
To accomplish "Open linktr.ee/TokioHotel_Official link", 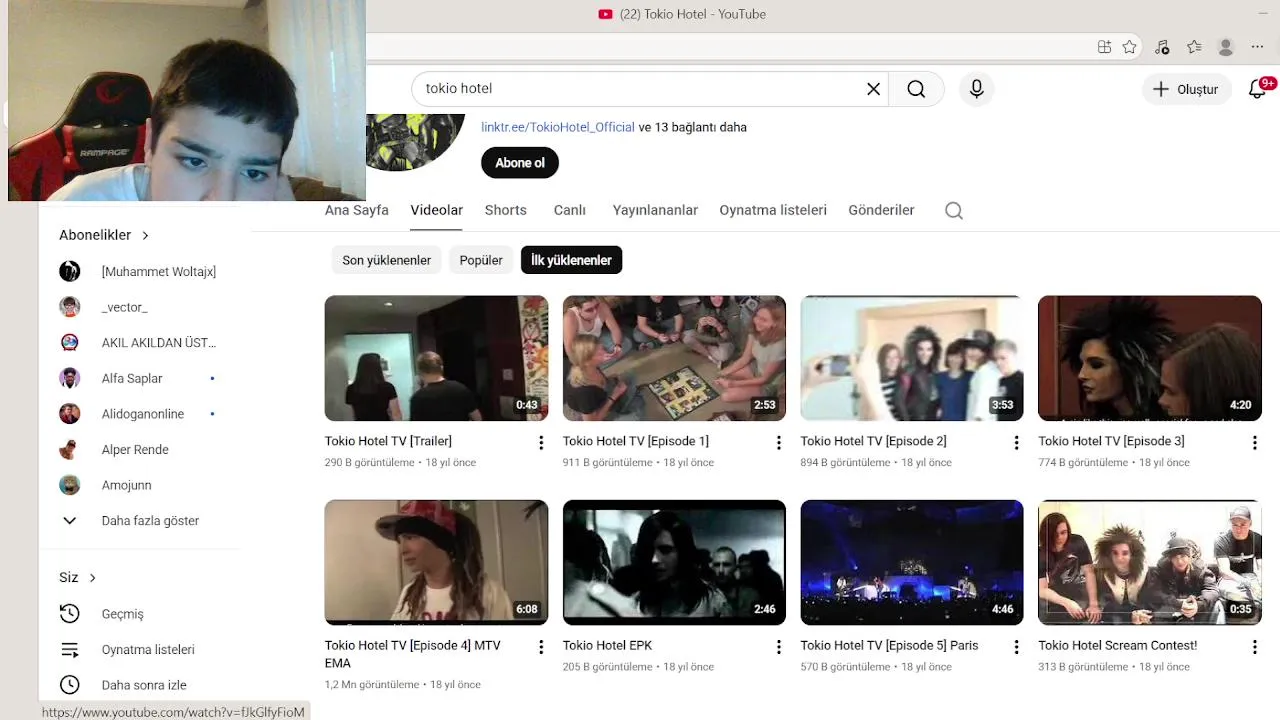I will click(558, 127).
